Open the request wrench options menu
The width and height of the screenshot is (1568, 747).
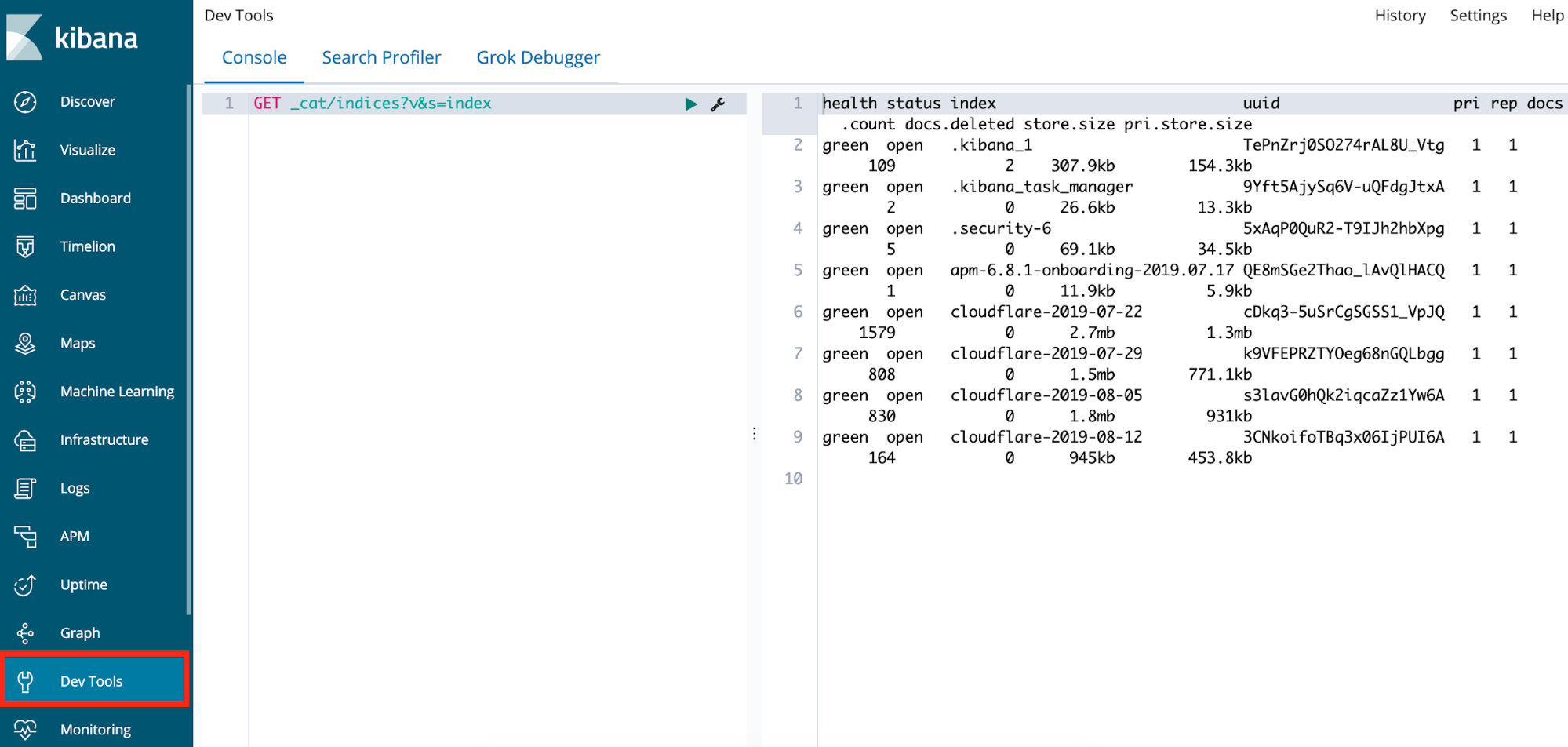coord(719,104)
